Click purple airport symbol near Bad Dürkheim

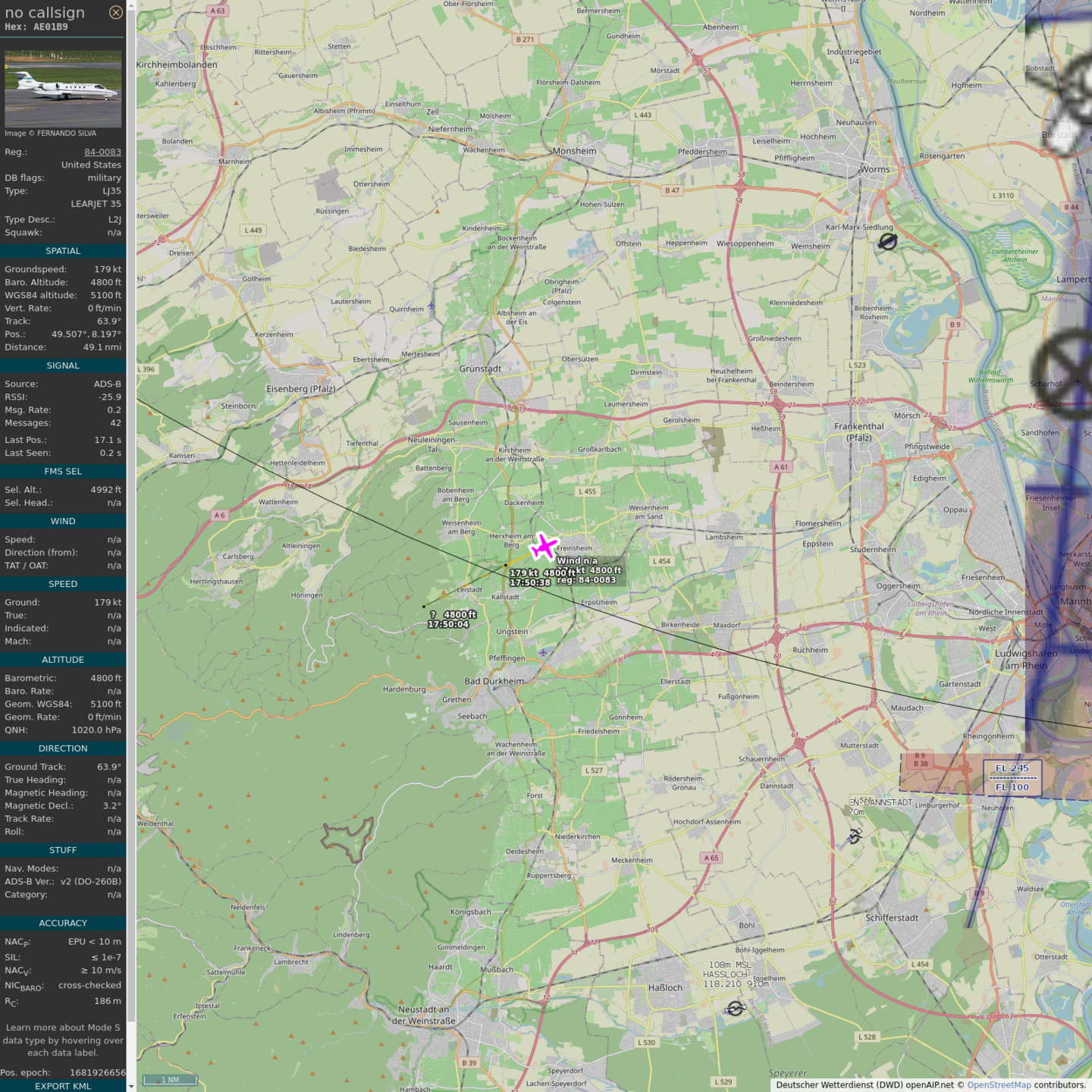(x=543, y=652)
